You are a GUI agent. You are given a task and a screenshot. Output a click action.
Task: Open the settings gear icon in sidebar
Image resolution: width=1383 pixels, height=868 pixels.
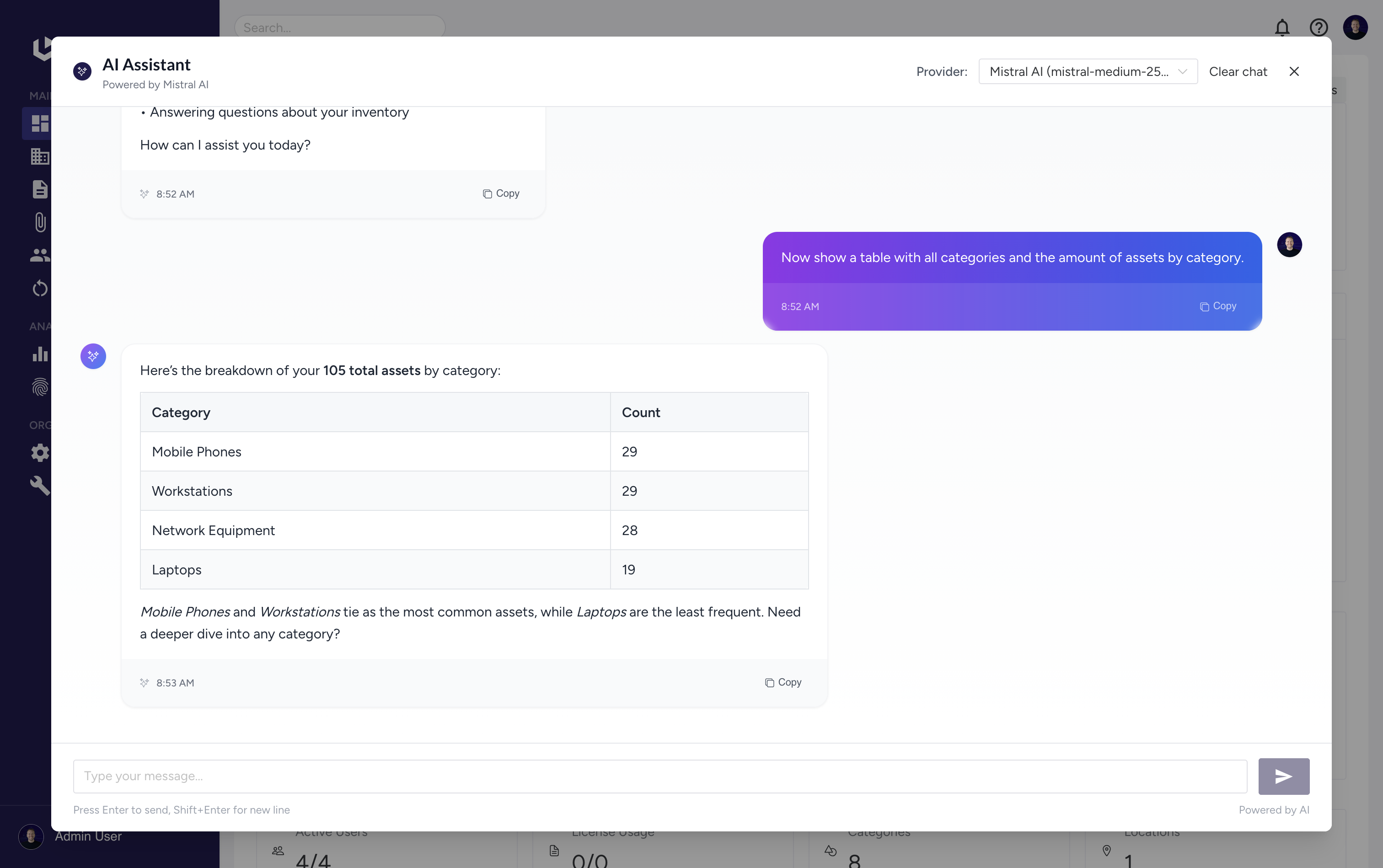(x=40, y=453)
